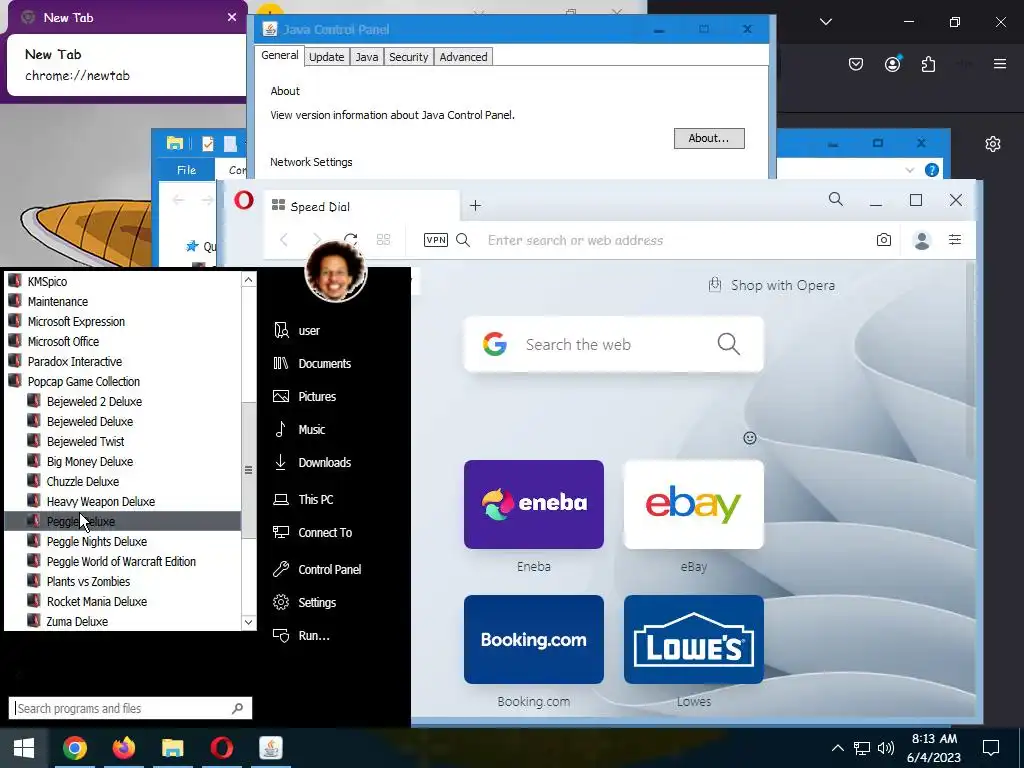Open the Firefox list all tabs chevron
Viewport: 1024px width, 768px height.
(x=825, y=22)
